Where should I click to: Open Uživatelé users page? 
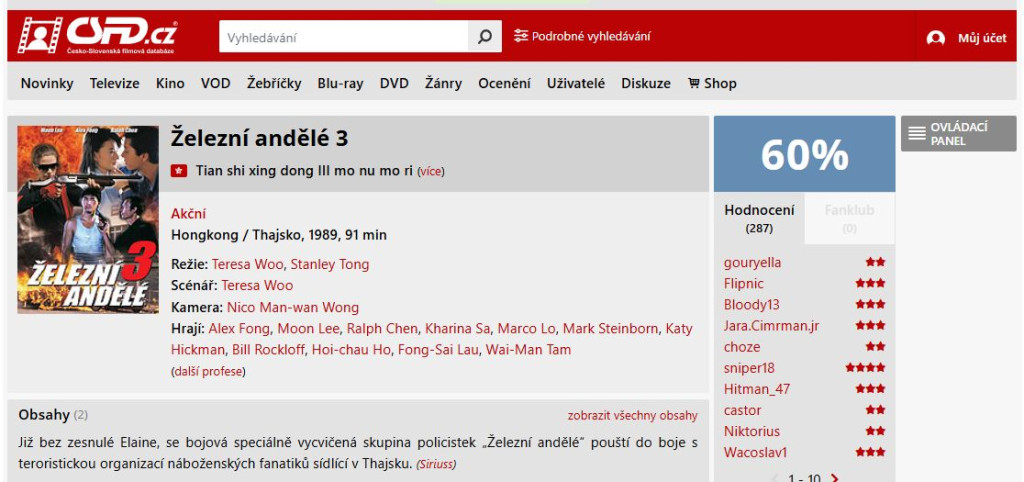click(576, 83)
